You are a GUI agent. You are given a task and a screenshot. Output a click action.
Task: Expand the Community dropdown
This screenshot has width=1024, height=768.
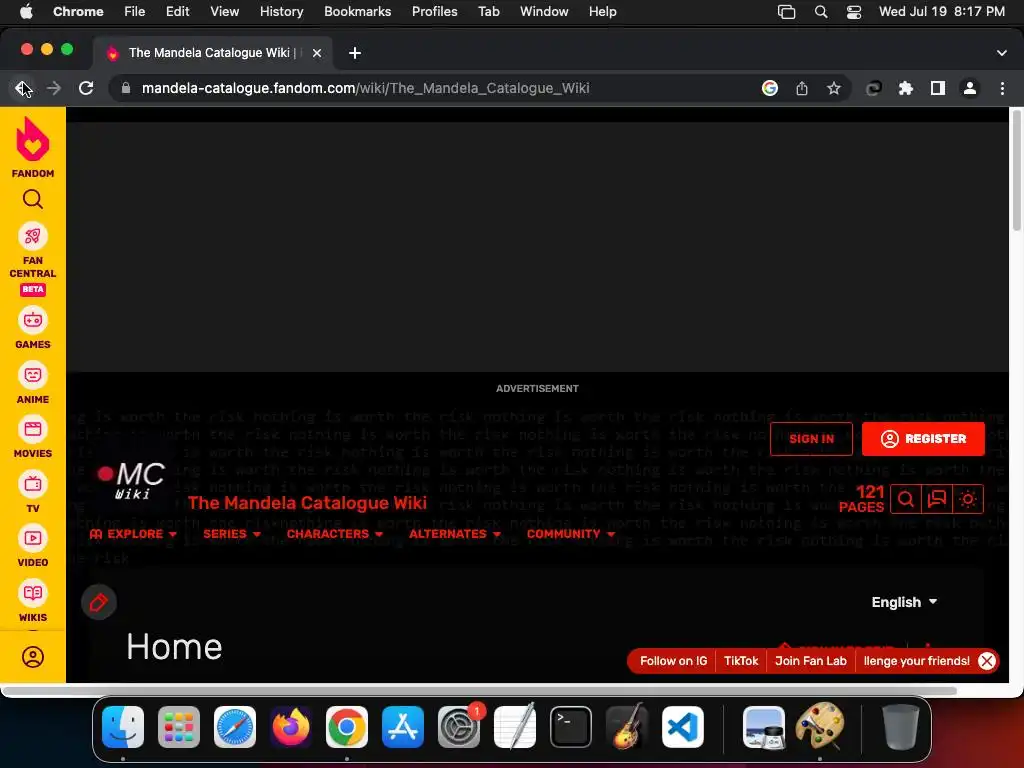pyautogui.click(x=571, y=534)
